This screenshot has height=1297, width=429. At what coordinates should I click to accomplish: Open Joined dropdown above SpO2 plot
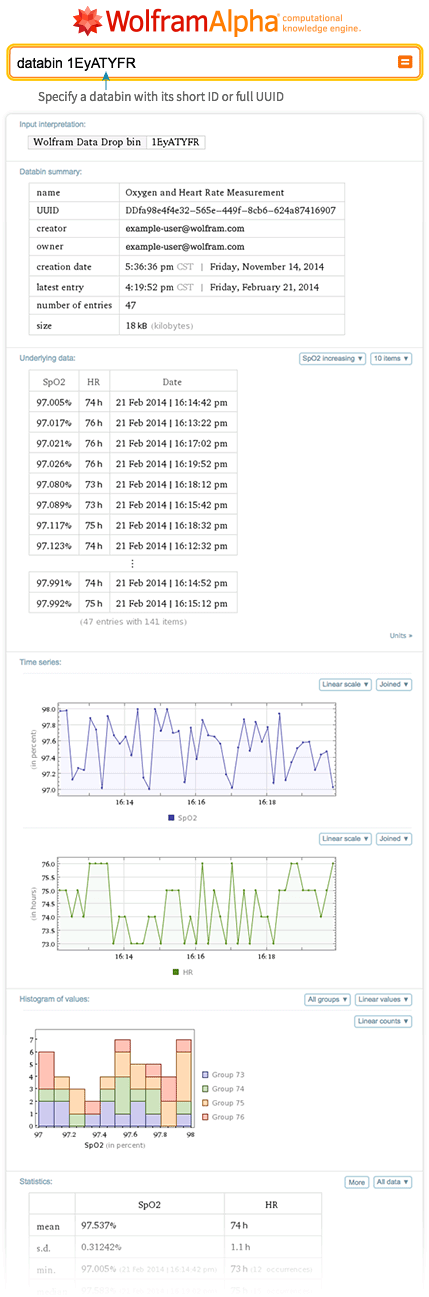[x=394, y=685]
